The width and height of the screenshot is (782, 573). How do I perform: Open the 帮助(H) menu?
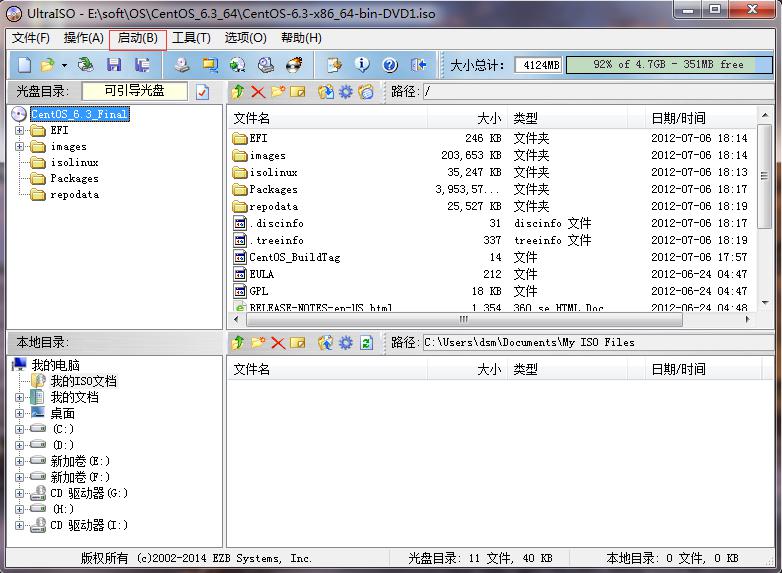pyautogui.click(x=301, y=38)
